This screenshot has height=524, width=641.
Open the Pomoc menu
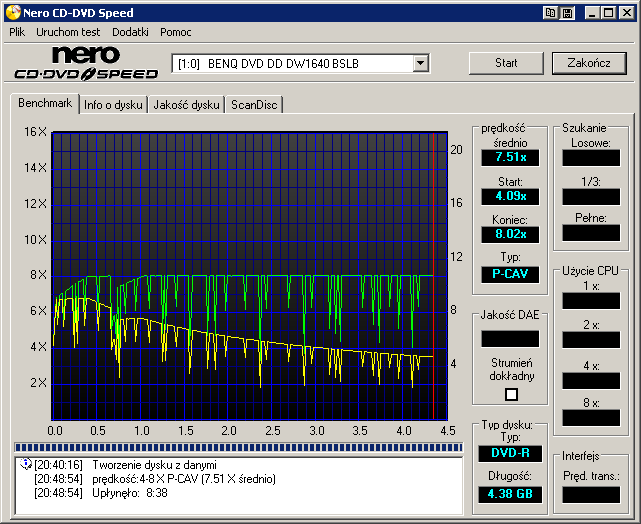point(175,32)
